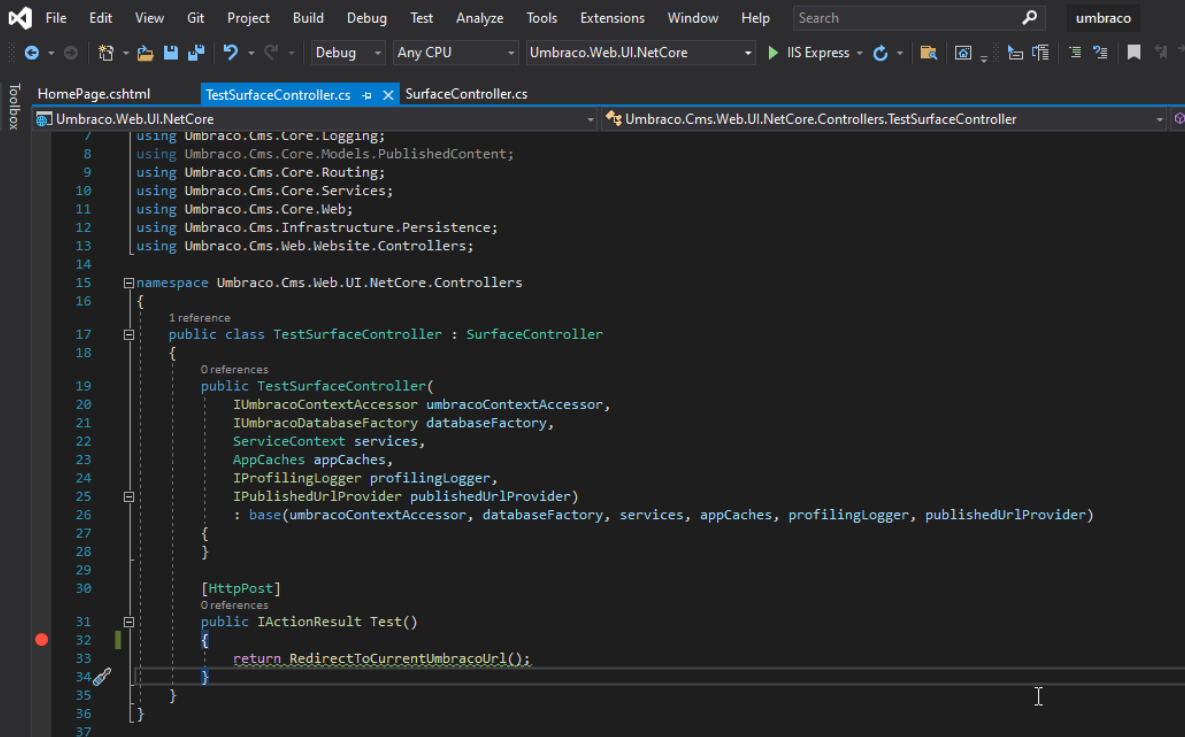Viewport: 1185px width, 737px height.
Task: Click the Visual Studio logo icon
Action: tap(20, 17)
